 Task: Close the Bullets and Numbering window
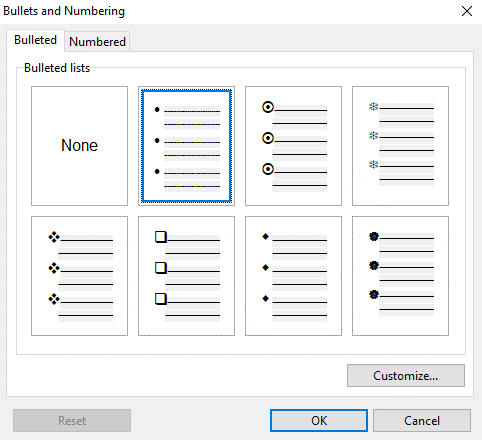pyautogui.click(x=467, y=11)
